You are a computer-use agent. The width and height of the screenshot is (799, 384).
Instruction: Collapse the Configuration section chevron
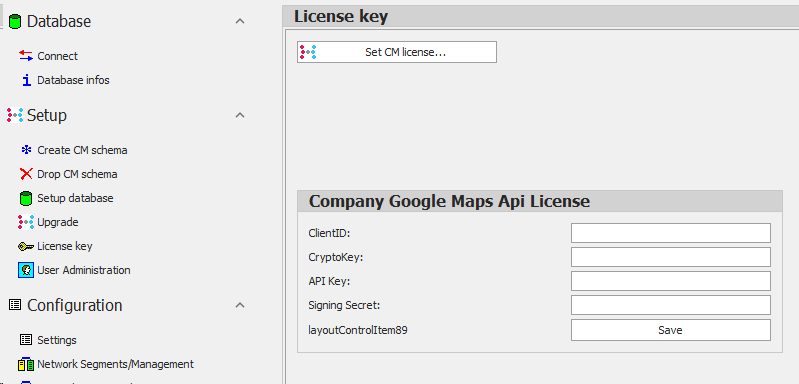tap(240, 305)
